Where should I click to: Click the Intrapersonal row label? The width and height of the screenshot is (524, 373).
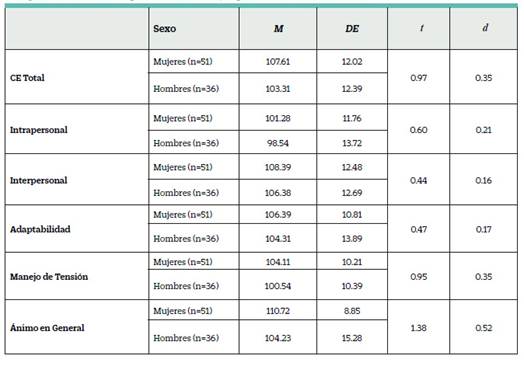[x=39, y=130]
